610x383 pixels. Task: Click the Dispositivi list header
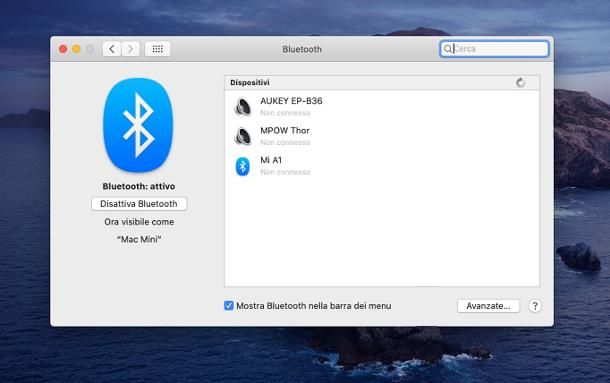[382, 83]
